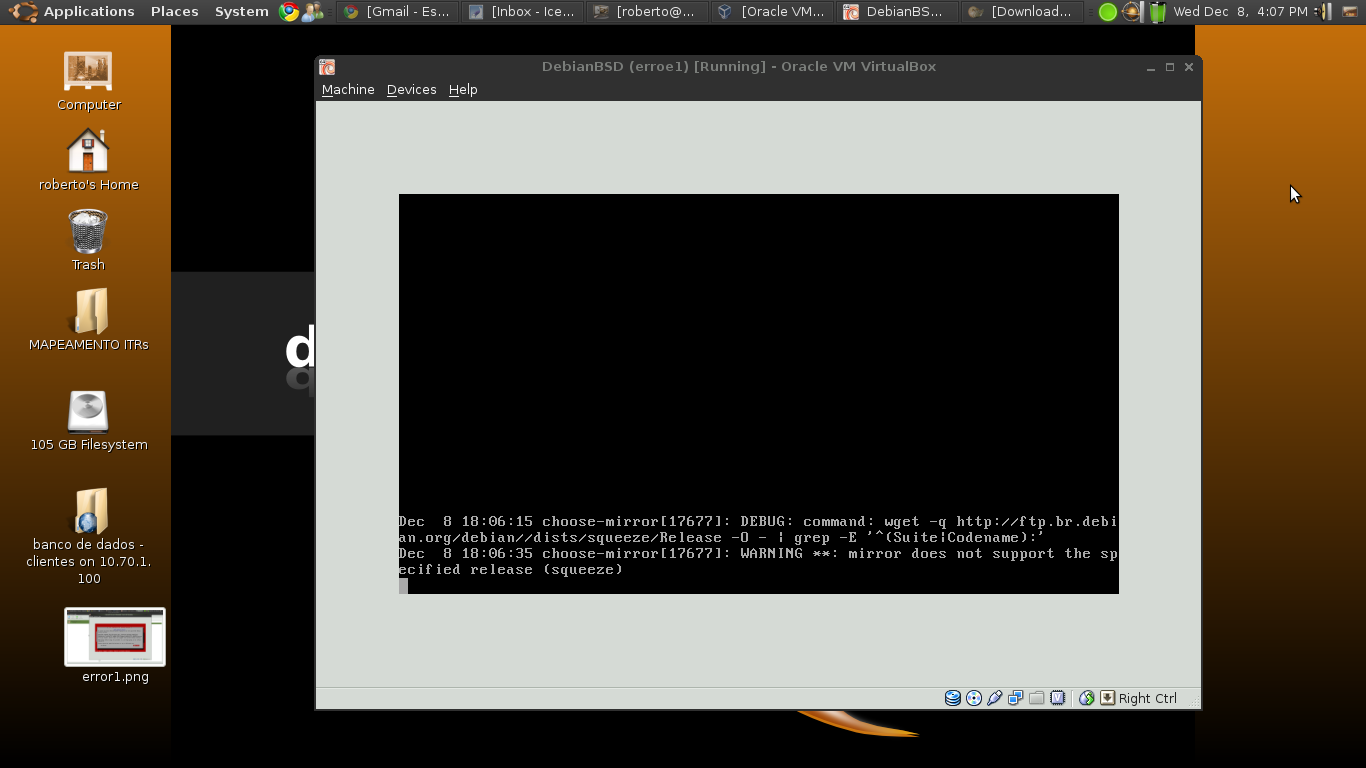Click the green circle tray status icon
Viewport: 1366px width, 768px height.
(1107, 12)
